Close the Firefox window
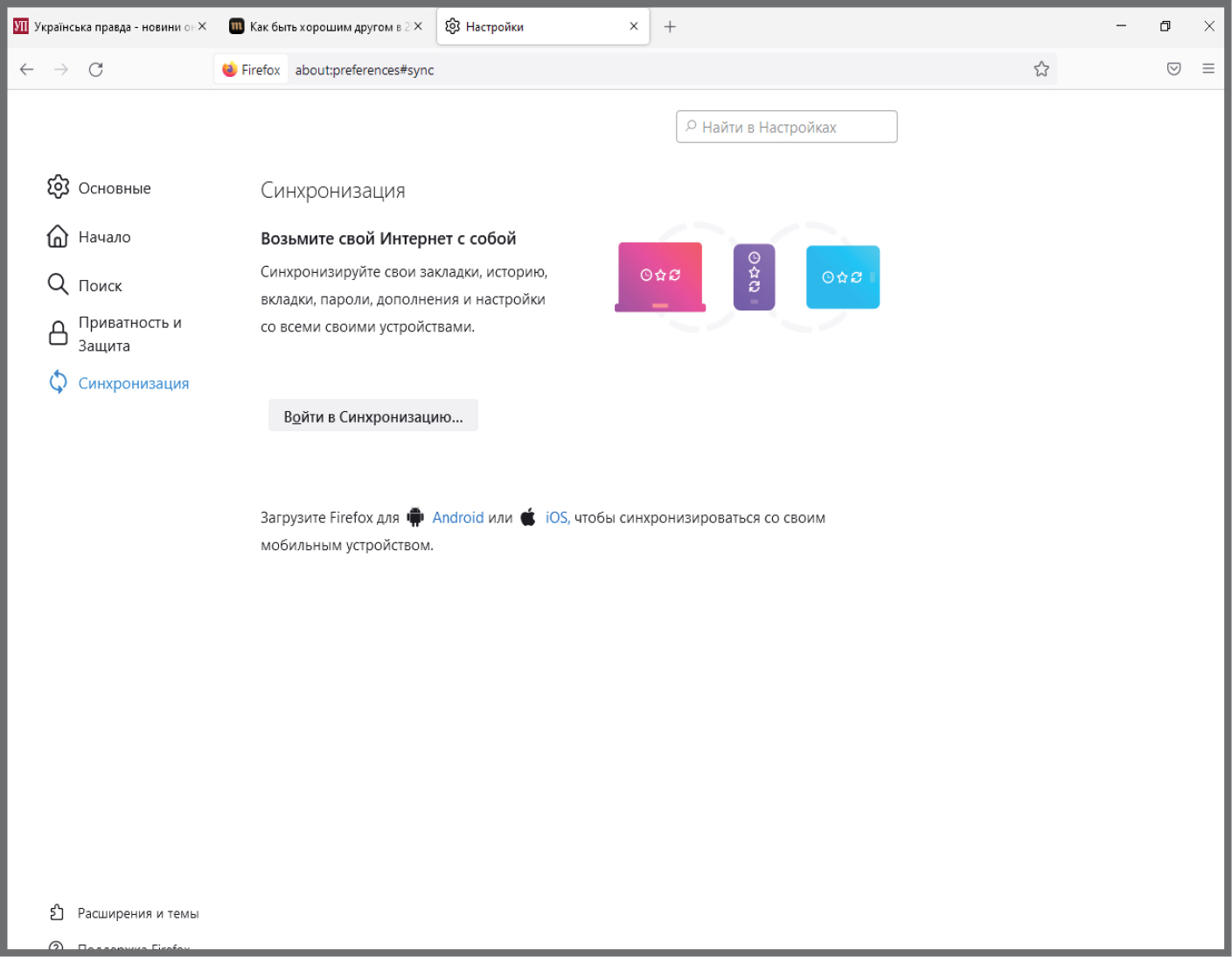 [1209, 26]
